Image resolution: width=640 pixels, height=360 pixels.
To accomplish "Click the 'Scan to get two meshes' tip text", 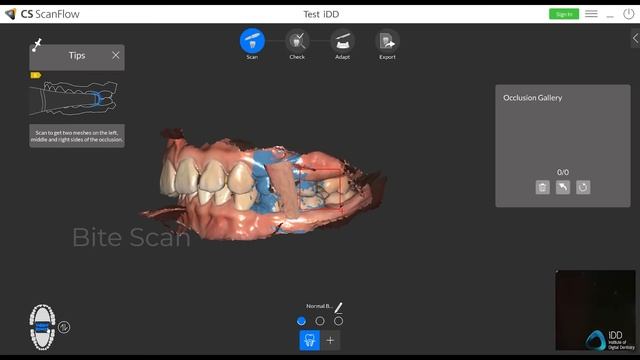I will pyautogui.click(x=77, y=136).
